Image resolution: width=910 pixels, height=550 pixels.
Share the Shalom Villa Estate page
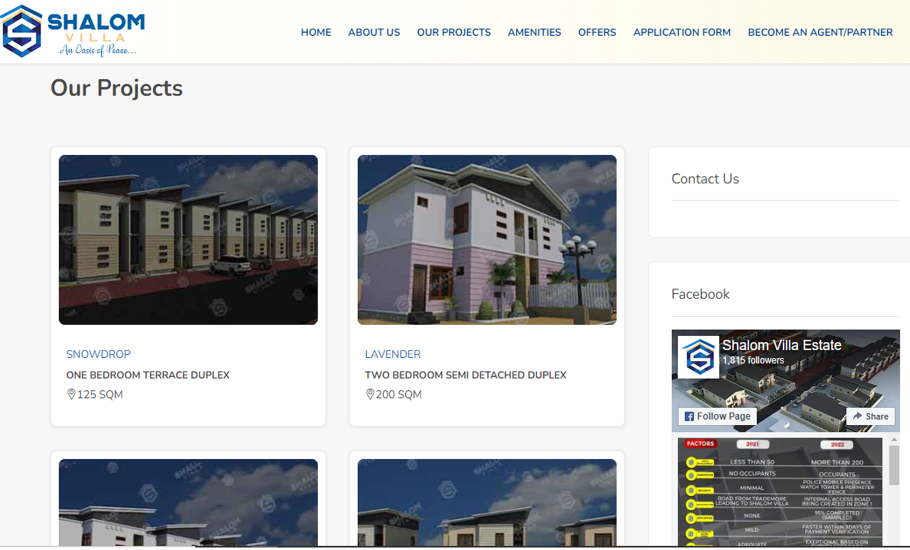(870, 416)
